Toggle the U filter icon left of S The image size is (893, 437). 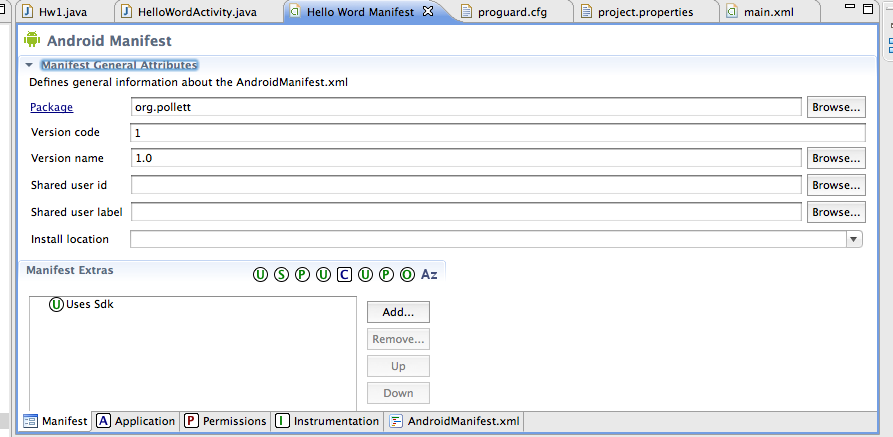point(260,275)
